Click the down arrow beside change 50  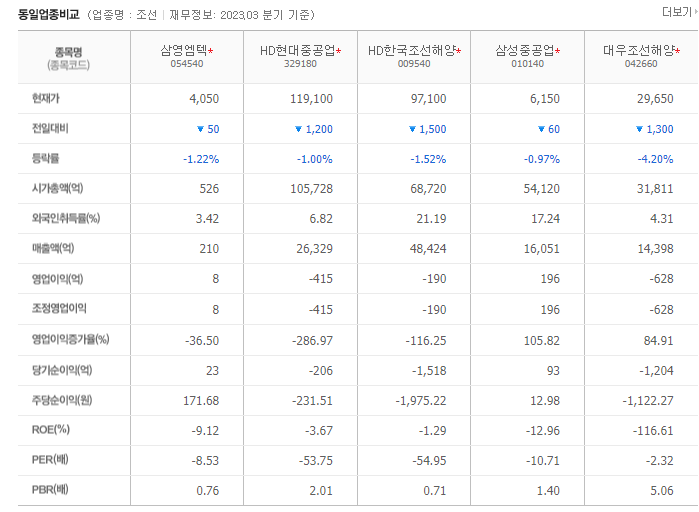click(201, 129)
